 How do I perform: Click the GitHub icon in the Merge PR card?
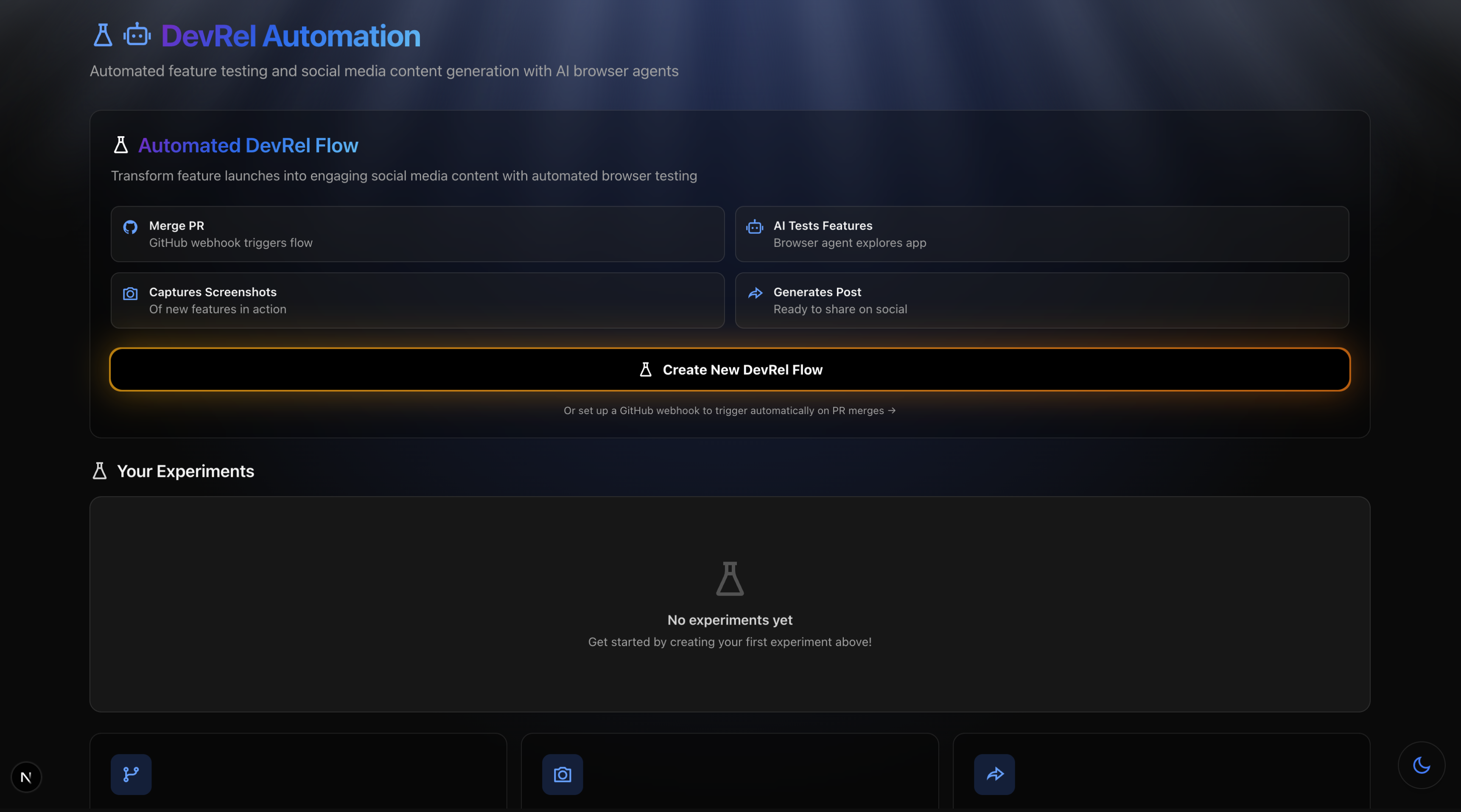(x=131, y=227)
